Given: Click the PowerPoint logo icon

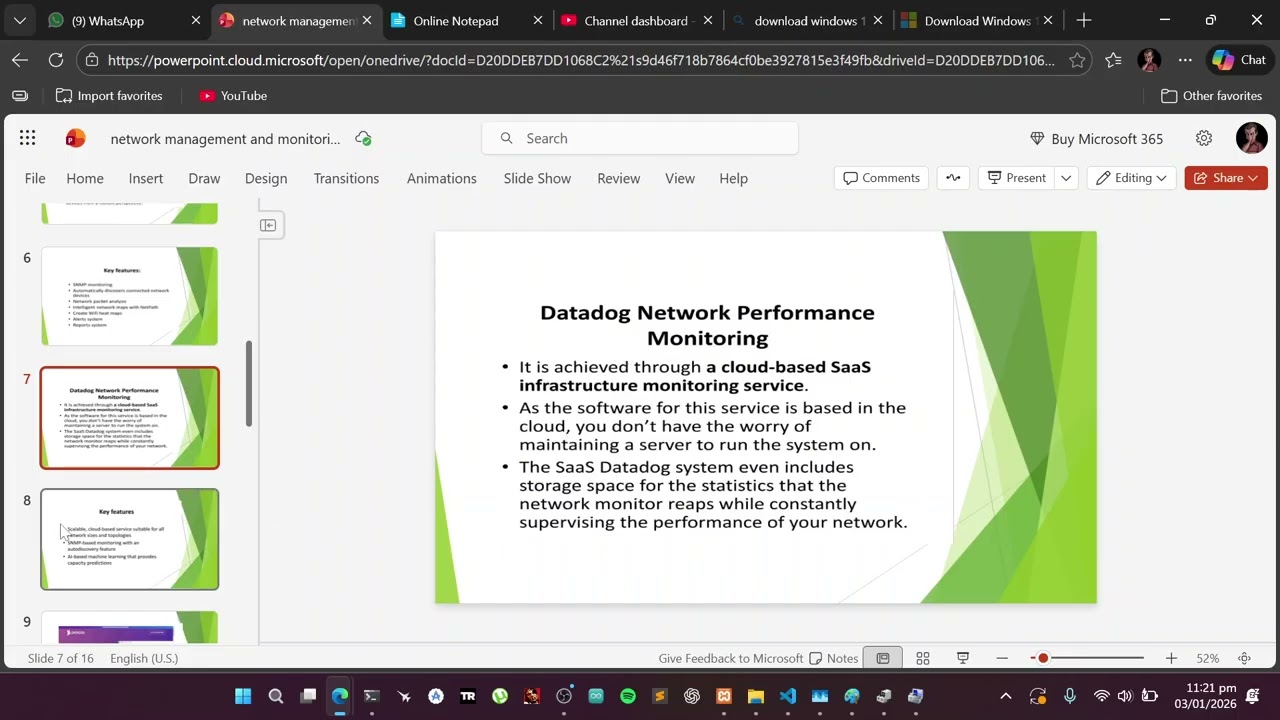Looking at the screenshot, I should coord(75,139).
